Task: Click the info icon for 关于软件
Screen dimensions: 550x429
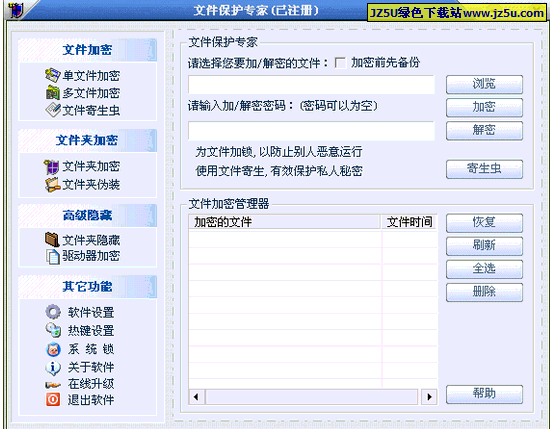Action: tap(53, 368)
